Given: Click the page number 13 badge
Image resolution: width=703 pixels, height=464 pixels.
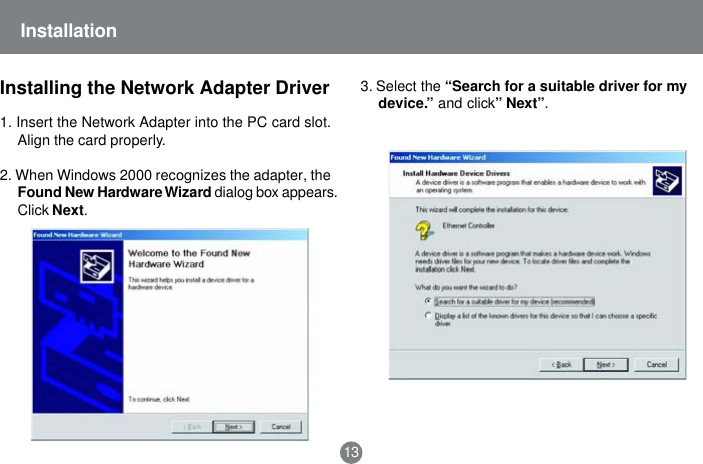Looking at the screenshot, I should point(351,452).
